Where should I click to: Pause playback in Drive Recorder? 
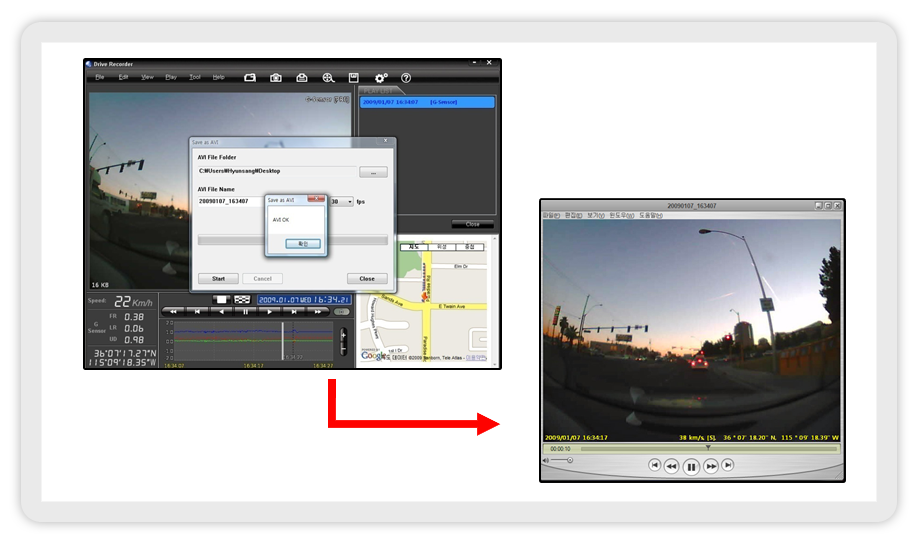(x=245, y=312)
